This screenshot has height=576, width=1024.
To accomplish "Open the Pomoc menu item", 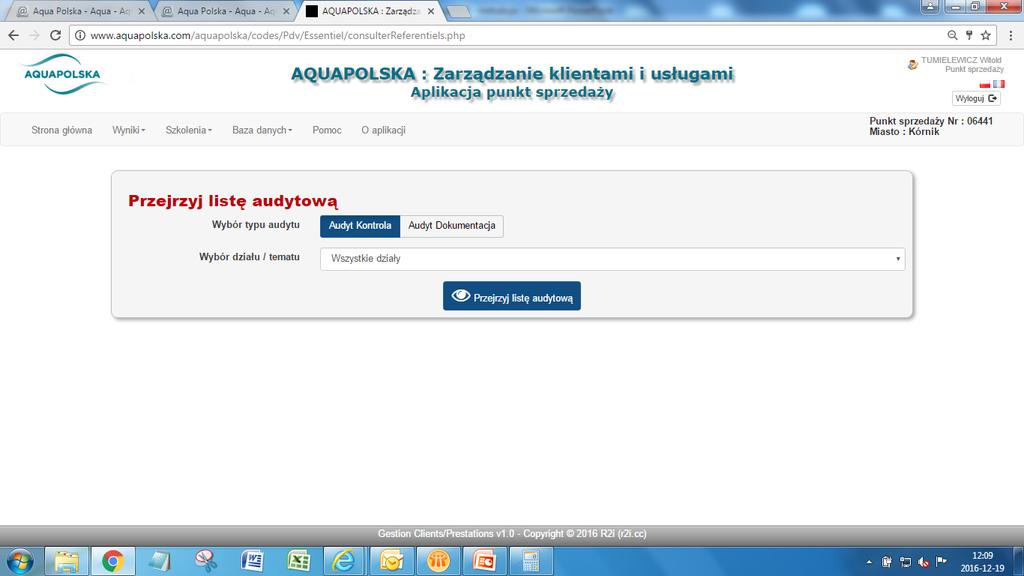I will (x=327, y=130).
